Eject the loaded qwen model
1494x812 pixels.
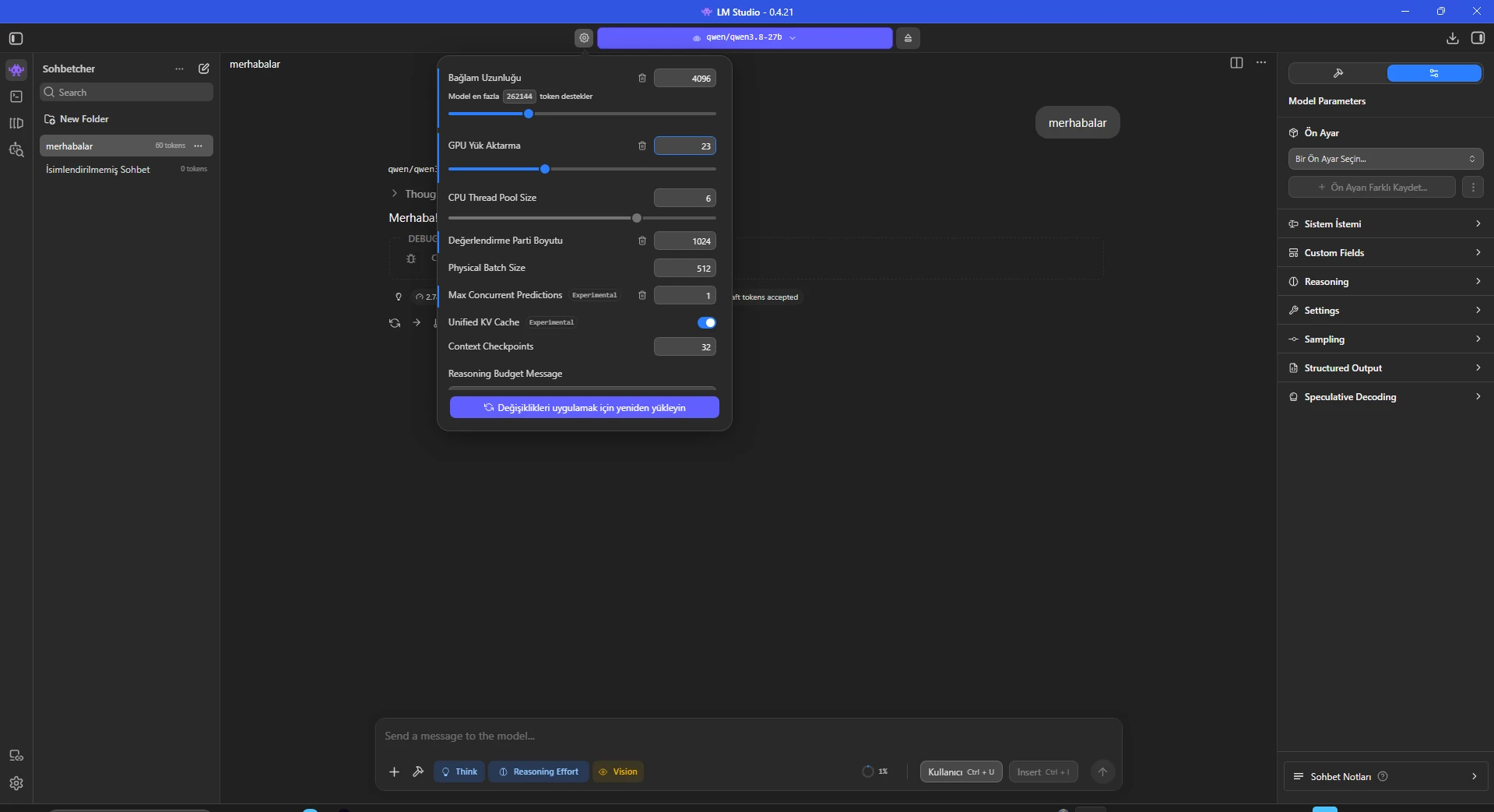908,37
